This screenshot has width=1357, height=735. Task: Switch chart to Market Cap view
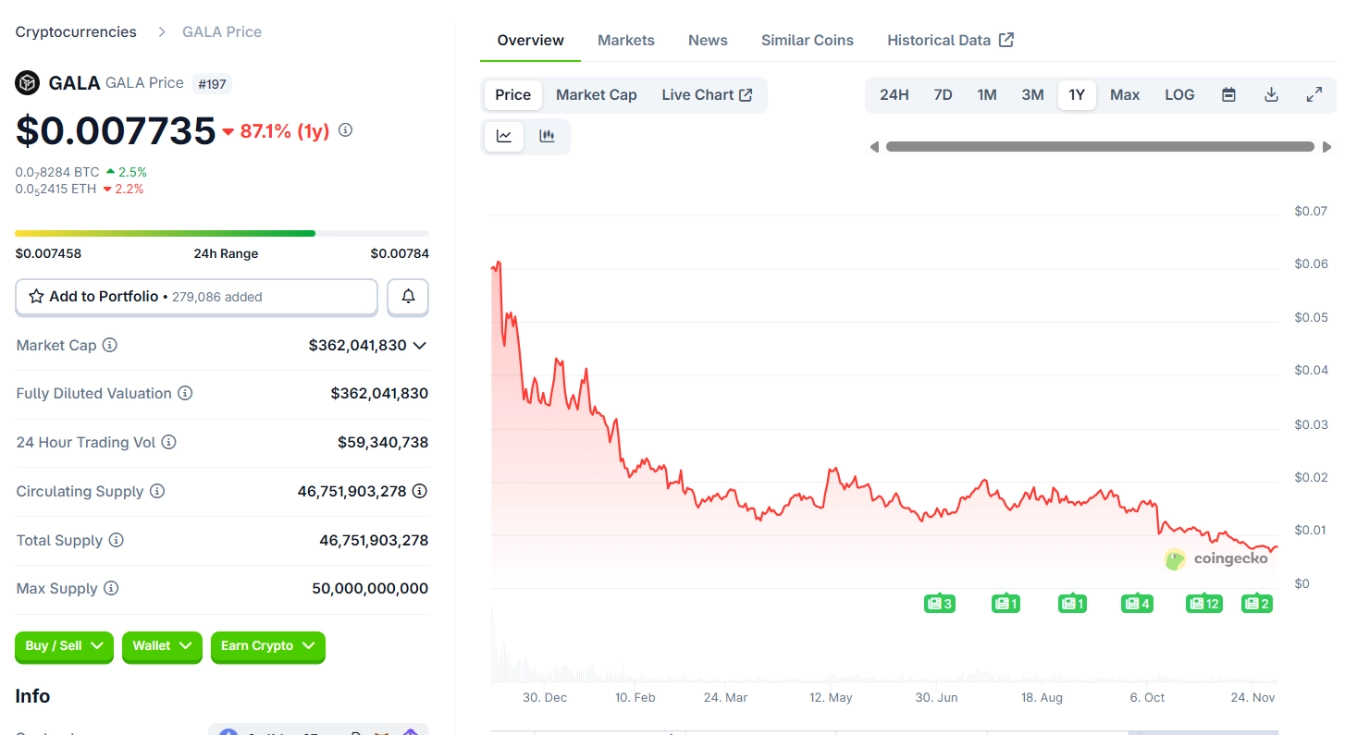coord(596,95)
